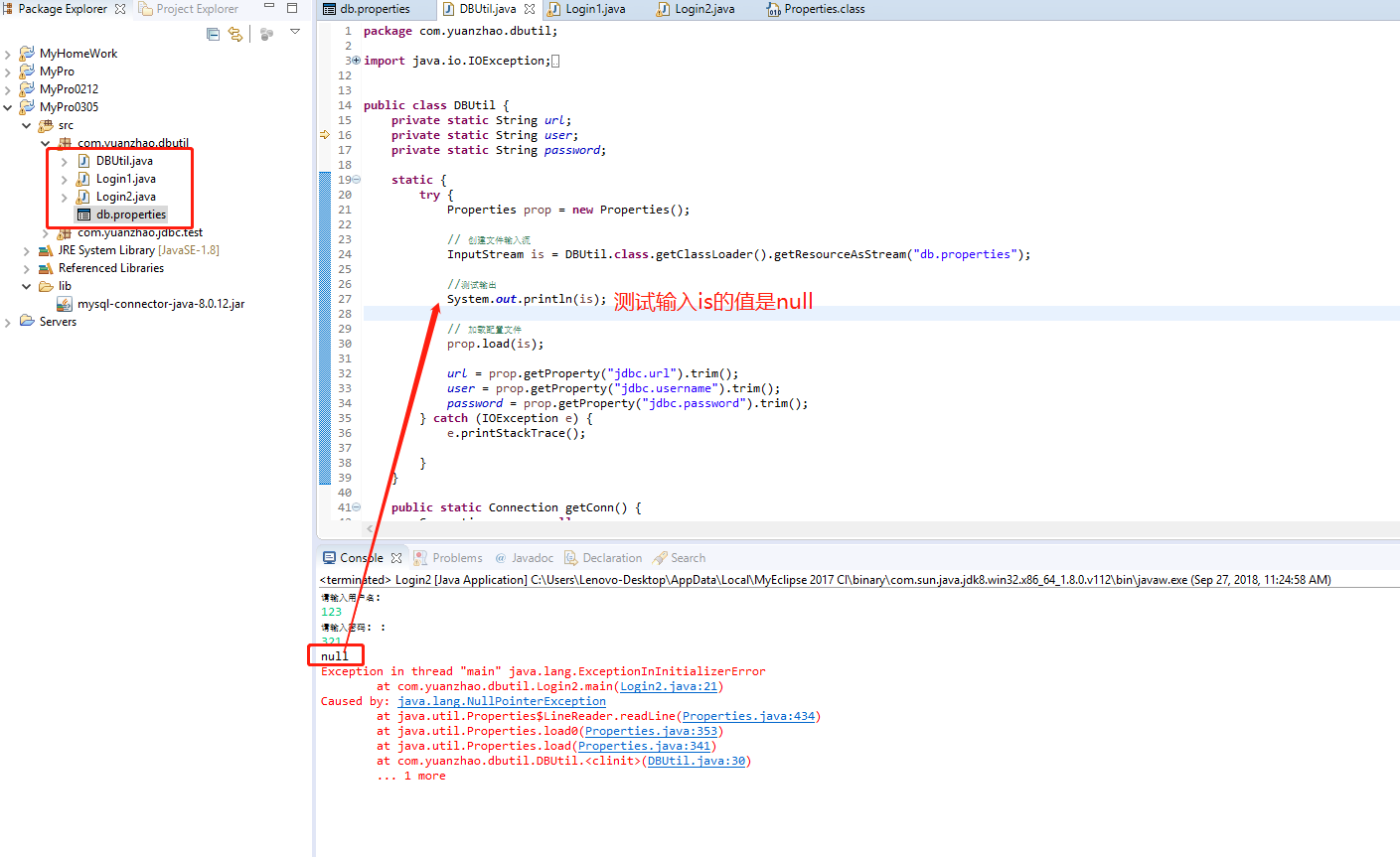Select the MyPro0305 project

coord(69,107)
